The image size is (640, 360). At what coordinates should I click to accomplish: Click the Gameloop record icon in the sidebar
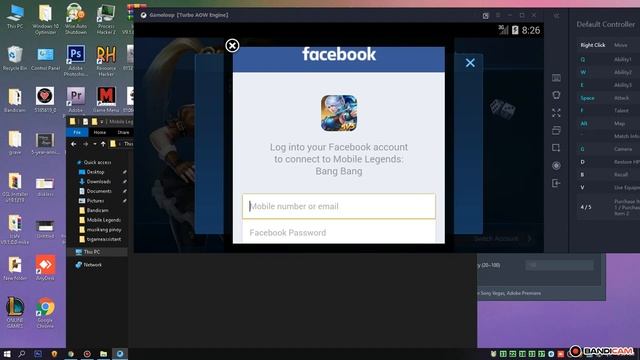[556, 165]
